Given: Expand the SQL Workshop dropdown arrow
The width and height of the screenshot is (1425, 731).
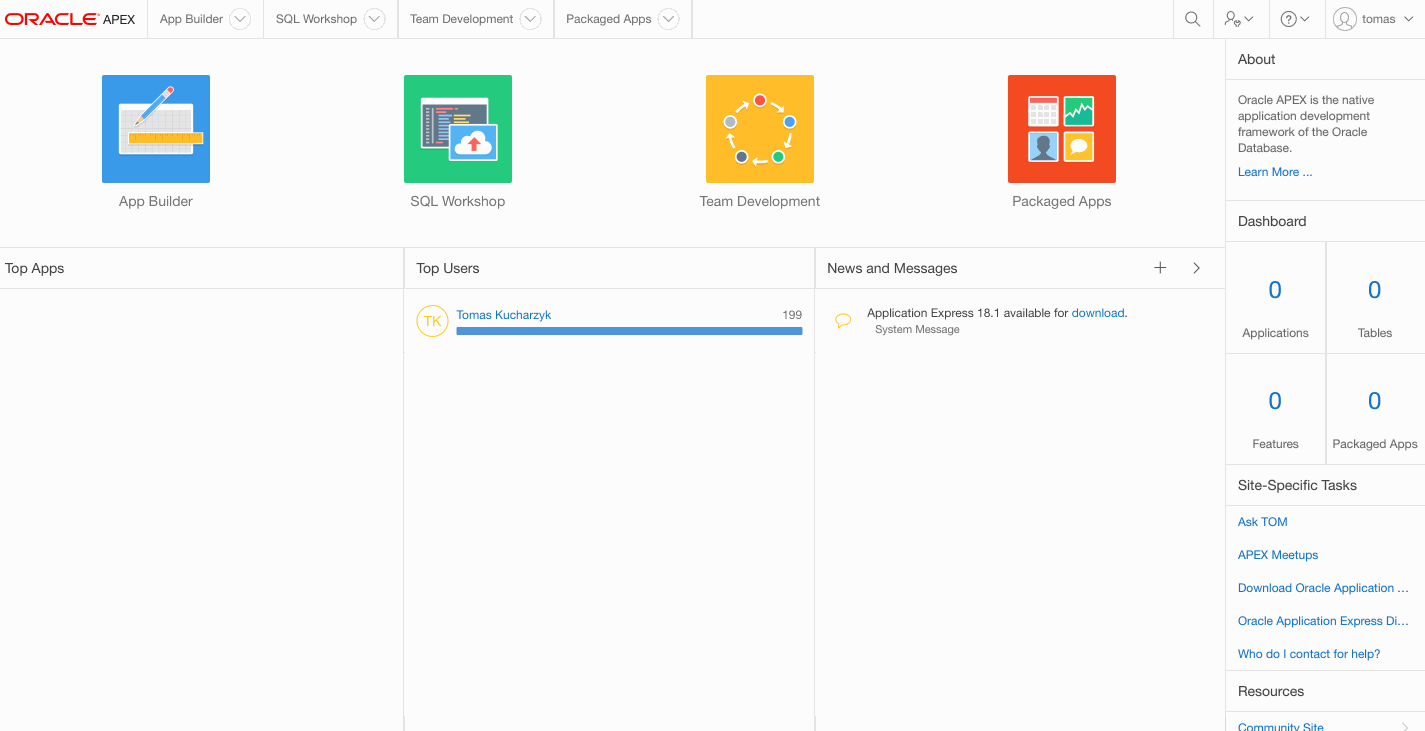Looking at the screenshot, I should 374,19.
